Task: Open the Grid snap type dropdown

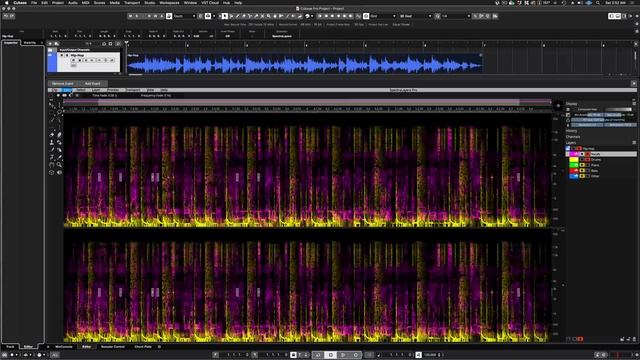Action: tap(383, 16)
